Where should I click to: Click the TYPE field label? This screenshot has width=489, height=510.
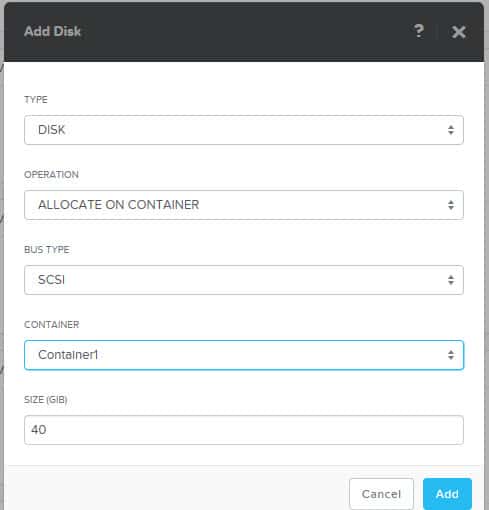pos(36,100)
